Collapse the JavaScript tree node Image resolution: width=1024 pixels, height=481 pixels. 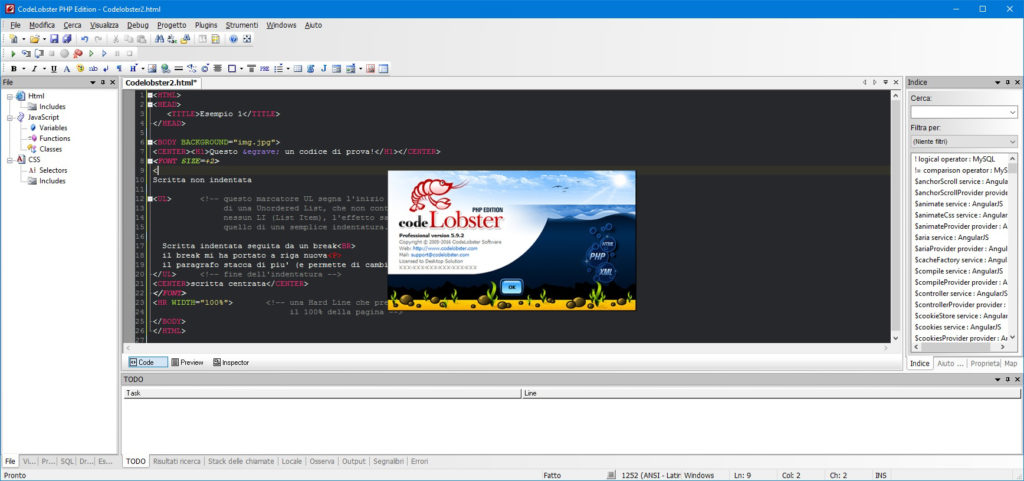point(9,117)
